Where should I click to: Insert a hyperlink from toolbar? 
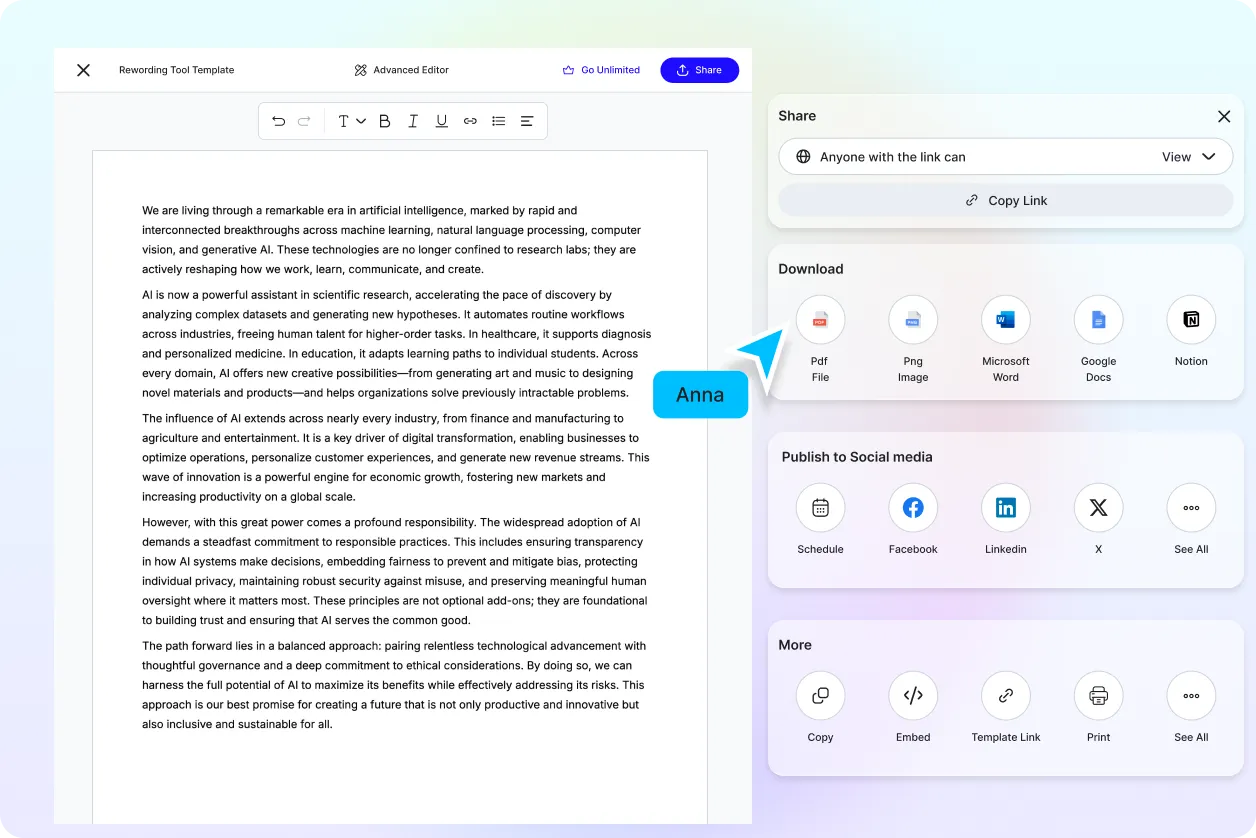[470, 121]
